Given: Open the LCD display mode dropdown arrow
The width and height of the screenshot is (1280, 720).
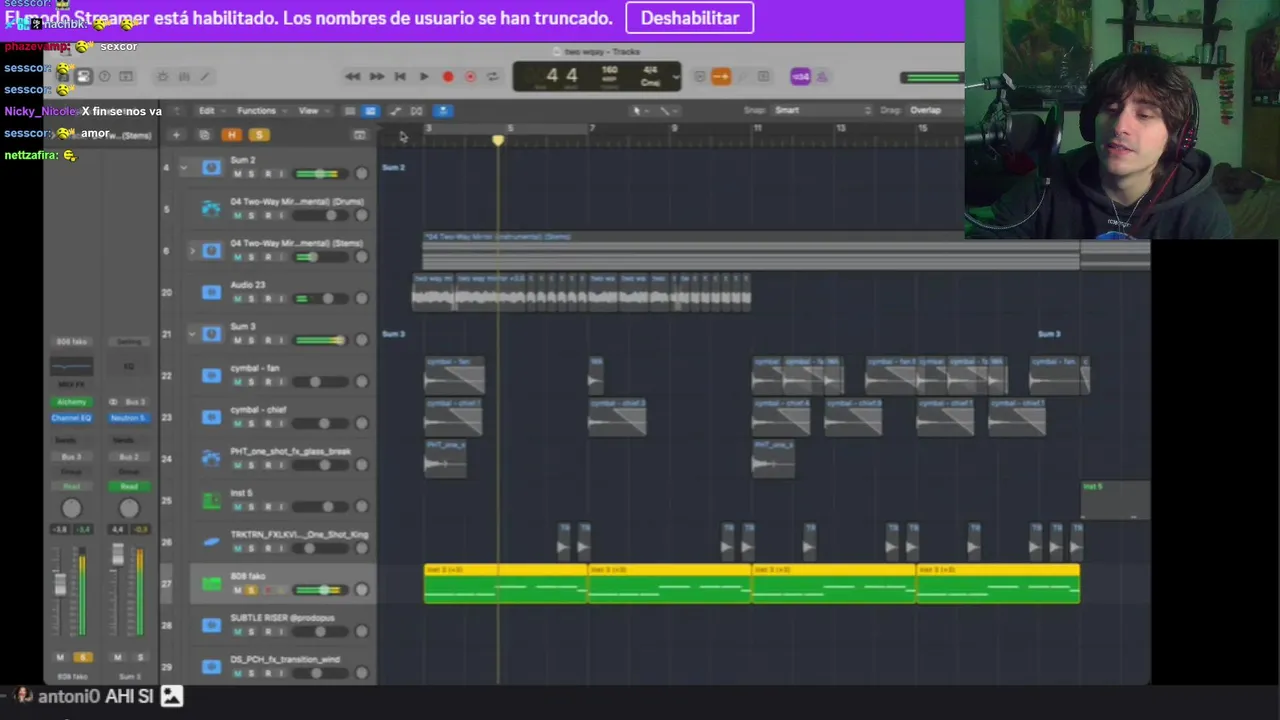Looking at the screenshot, I should coord(677,76).
